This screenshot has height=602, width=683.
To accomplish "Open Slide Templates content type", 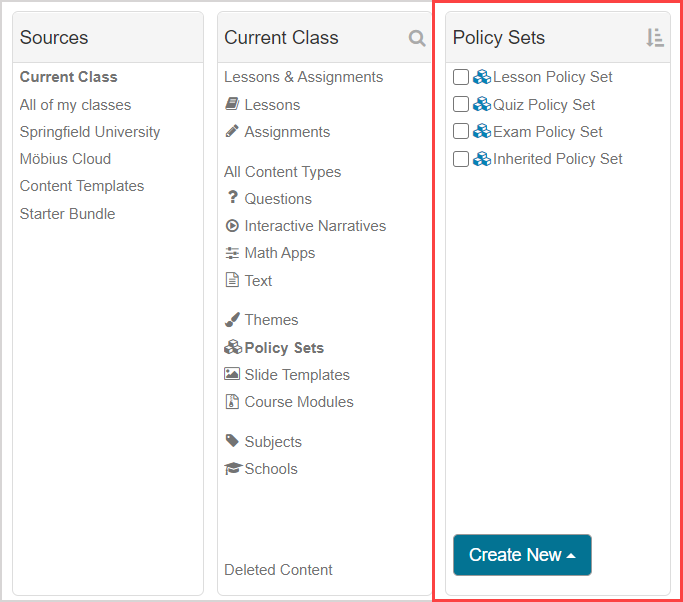I will point(297,375).
